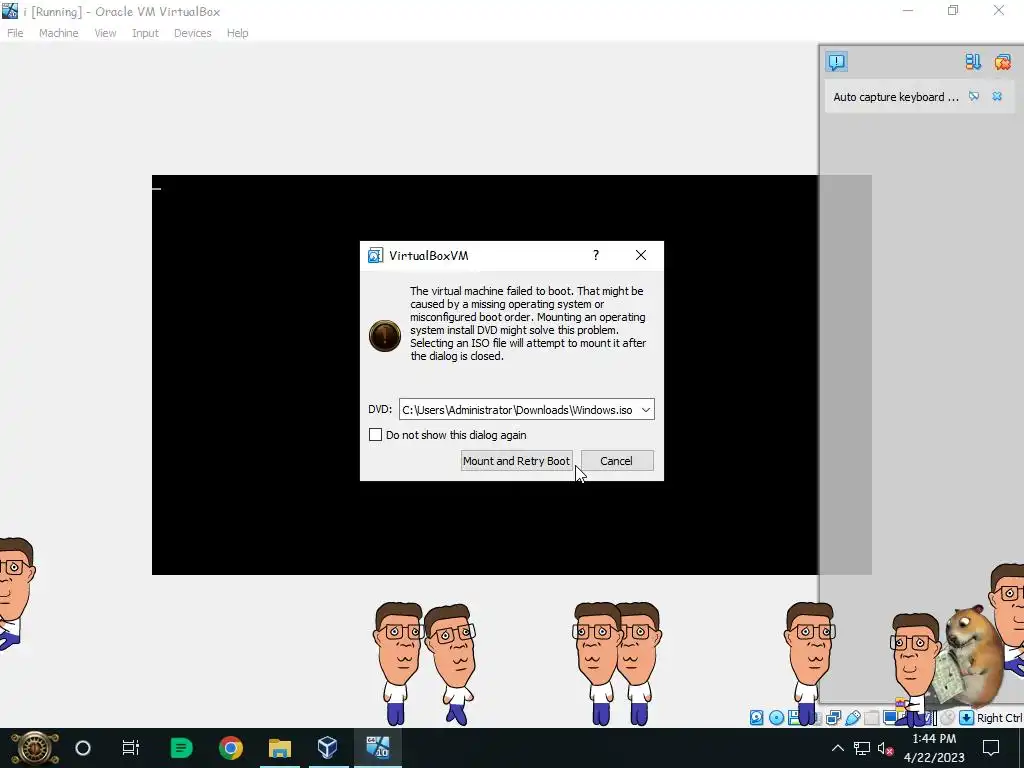Select the running VM taskbar icon
The height and width of the screenshot is (768, 1024).
(377, 748)
